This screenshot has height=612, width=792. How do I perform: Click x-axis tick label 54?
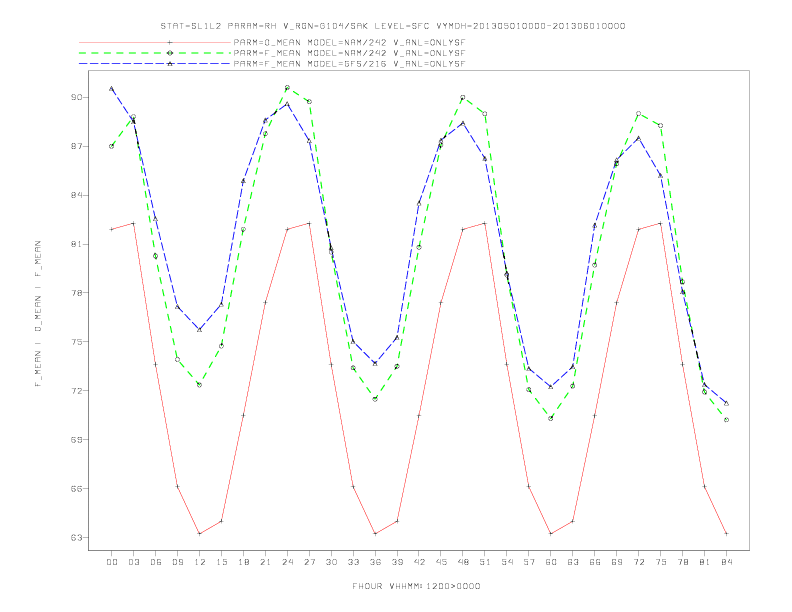click(x=507, y=562)
